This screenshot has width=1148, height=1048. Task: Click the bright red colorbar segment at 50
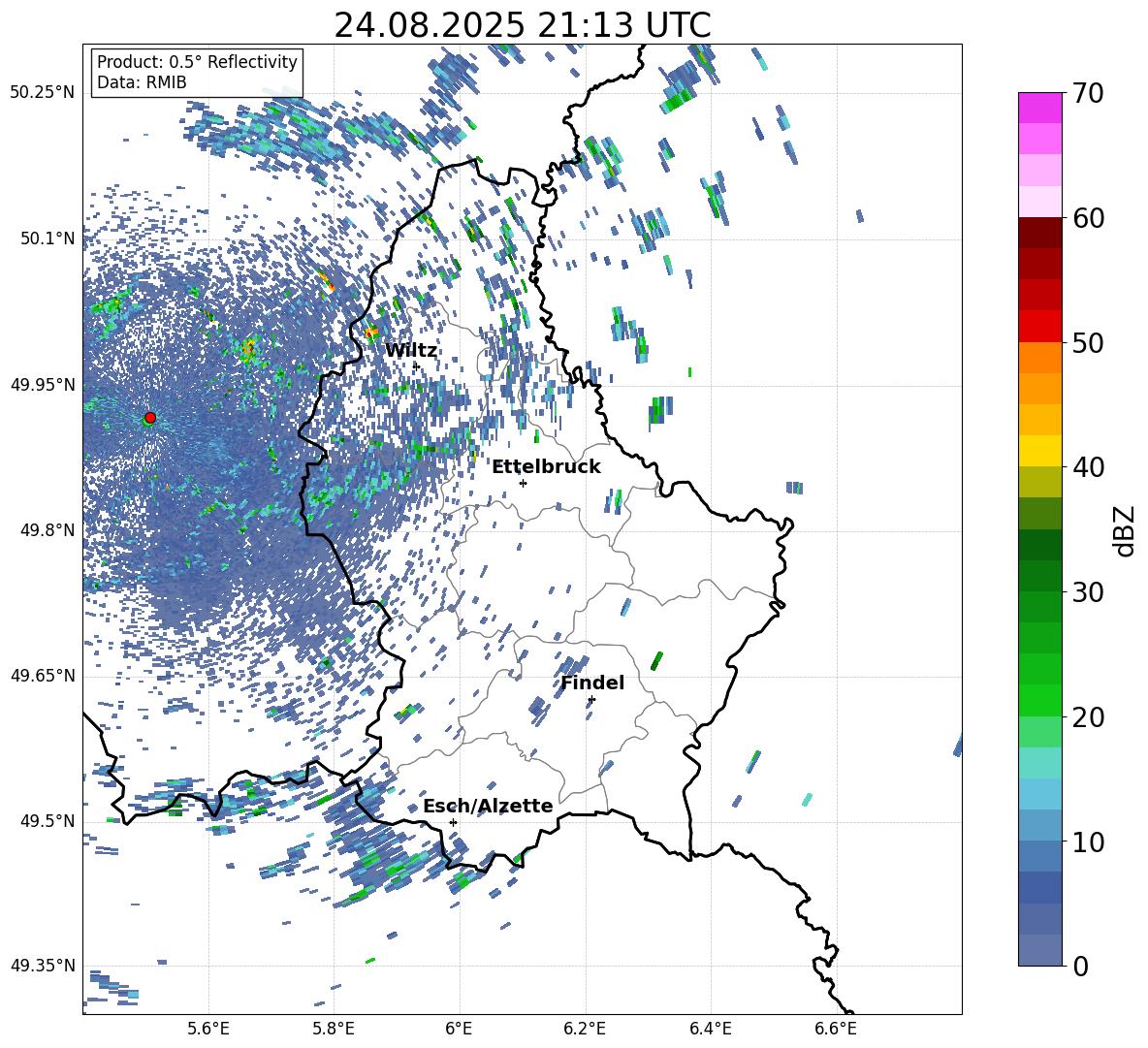(x=1039, y=327)
